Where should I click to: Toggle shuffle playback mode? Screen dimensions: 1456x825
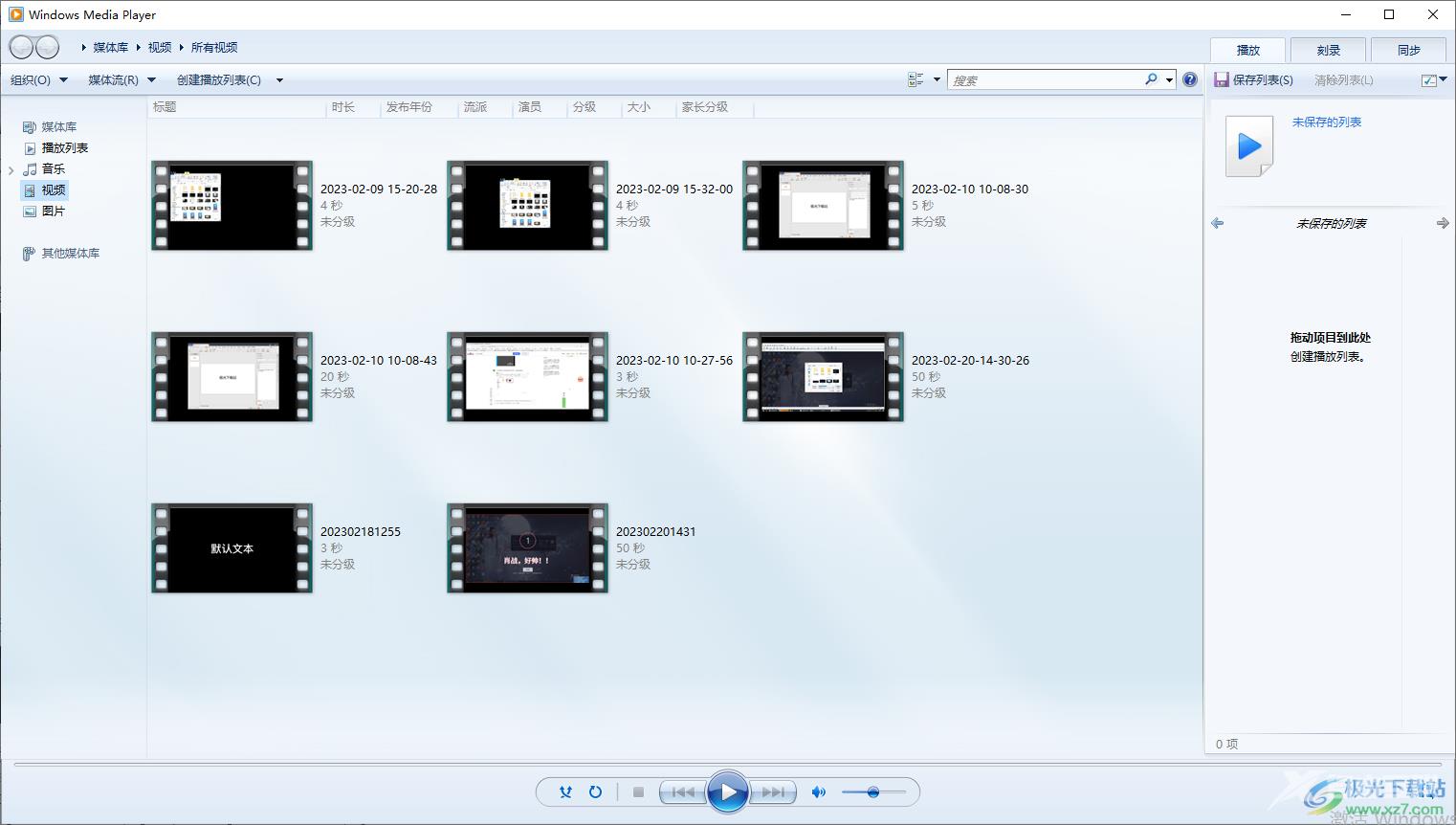(565, 792)
